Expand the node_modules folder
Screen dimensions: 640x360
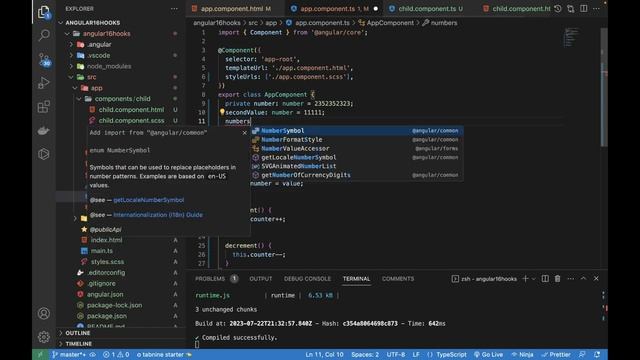tap(109, 66)
